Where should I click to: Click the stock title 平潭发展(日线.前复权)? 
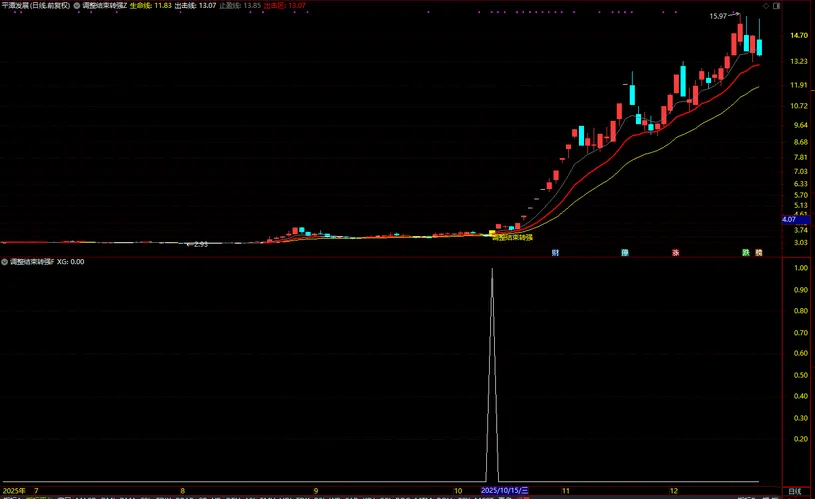click(x=36, y=5)
